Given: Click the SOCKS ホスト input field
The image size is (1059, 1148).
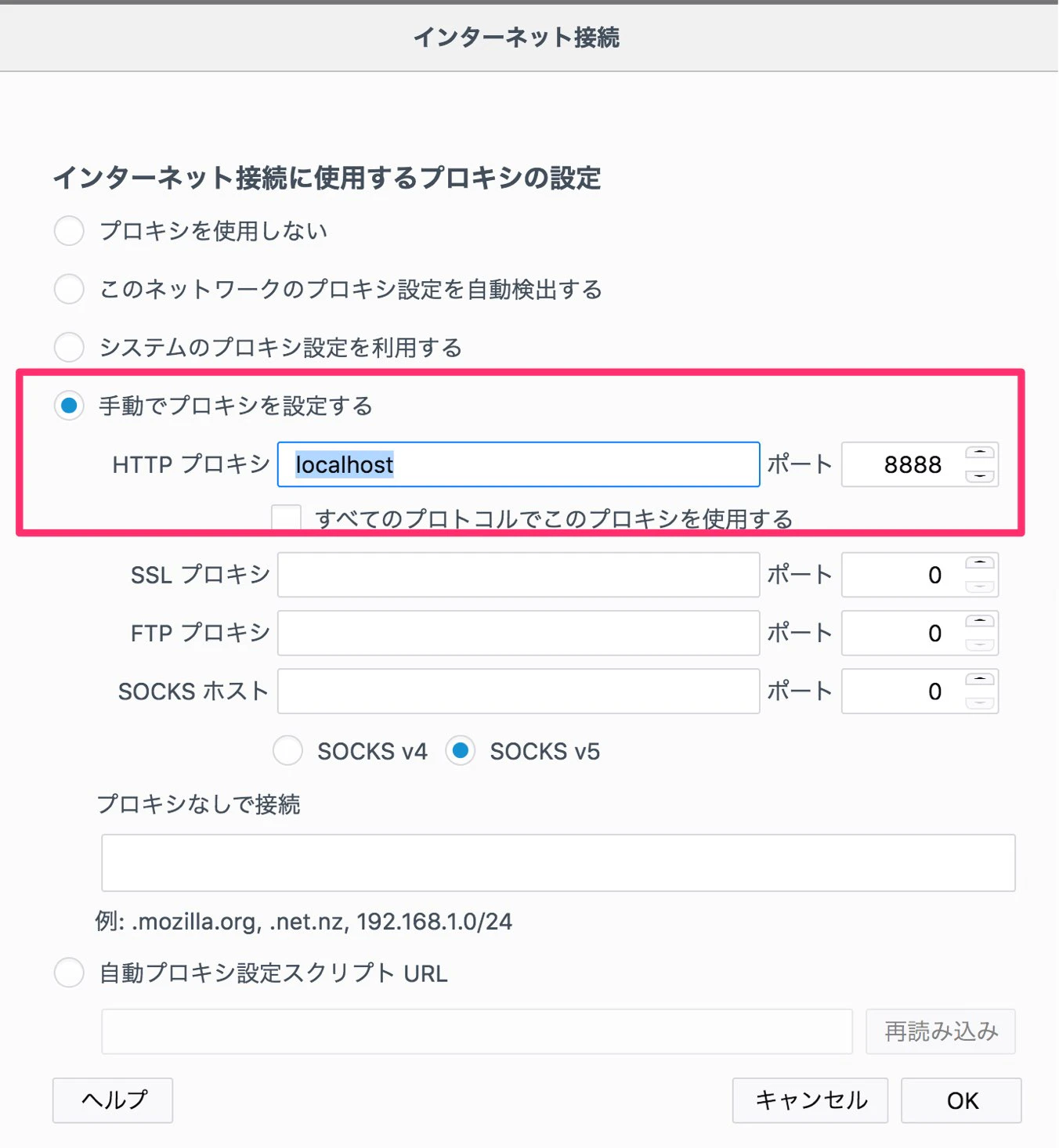Looking at the screenshot, I should click(517, 691).
